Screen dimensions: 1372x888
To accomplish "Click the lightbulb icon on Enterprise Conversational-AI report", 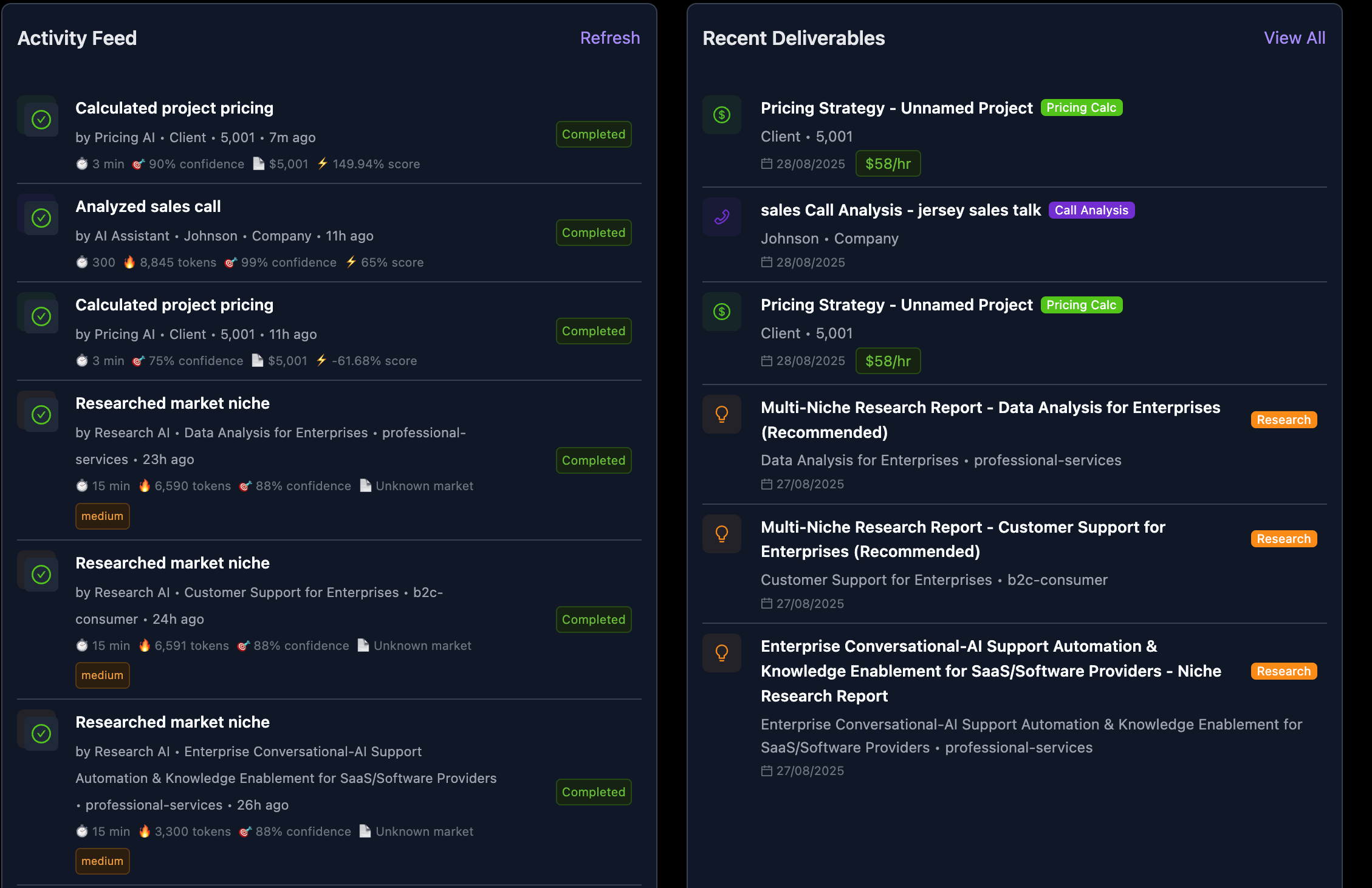I will pos(721,653).
